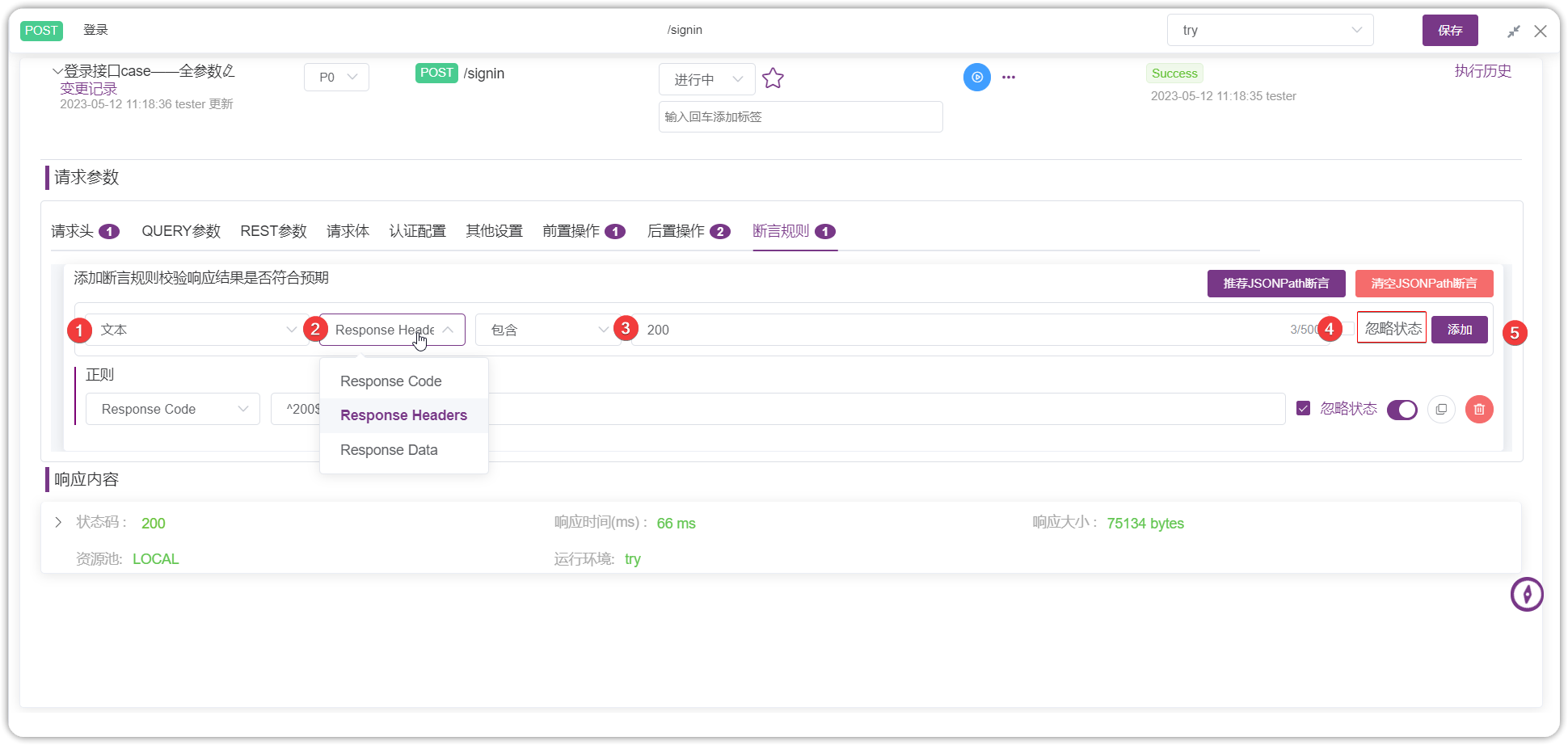The image size is (1568, 745).
Task: Click the edit pencil beside case name
Action: pyautogui.click(x=229, y=71)
